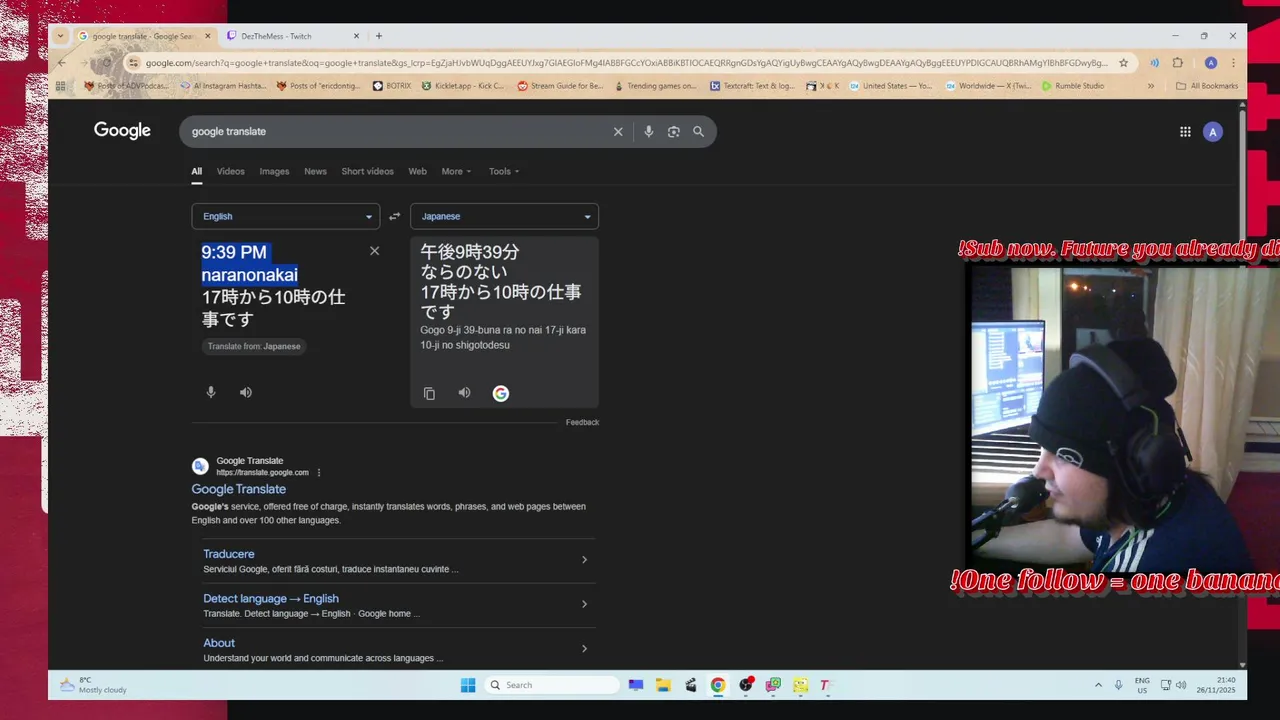Screen dimensions: 1280x720
Task: Copy the Japanese translation
Action: 429,393
